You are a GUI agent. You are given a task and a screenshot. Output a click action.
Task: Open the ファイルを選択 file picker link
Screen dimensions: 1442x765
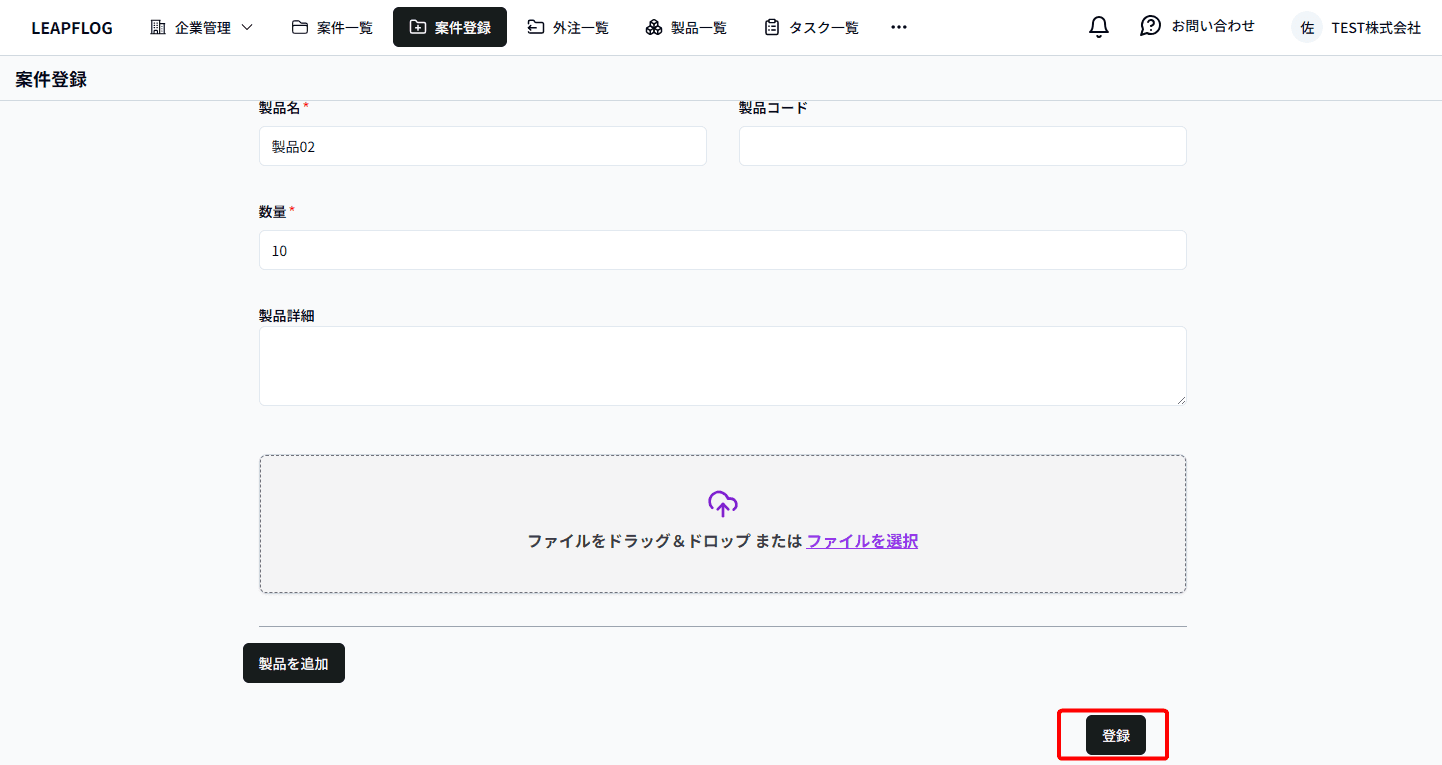pyautogui.click(x=861, y=540)
